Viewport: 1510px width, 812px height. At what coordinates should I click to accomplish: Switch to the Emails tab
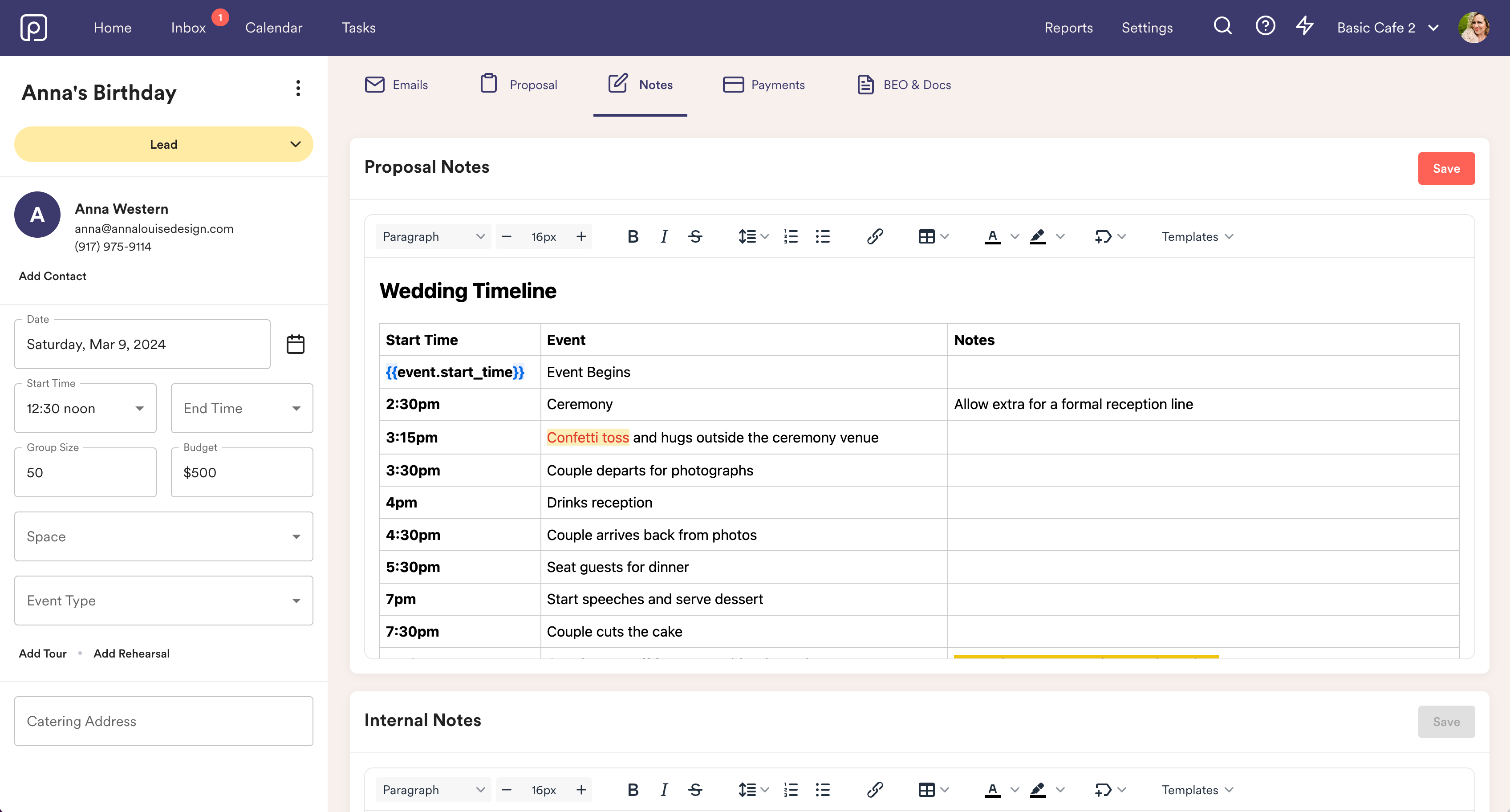[x=396, y=85]
